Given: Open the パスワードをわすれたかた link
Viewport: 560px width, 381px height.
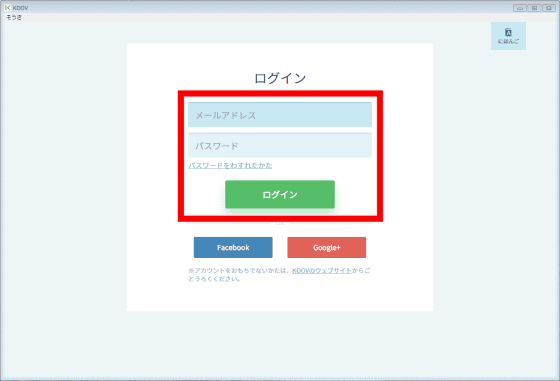Looking at the screenshot, I should click(230, 165).
